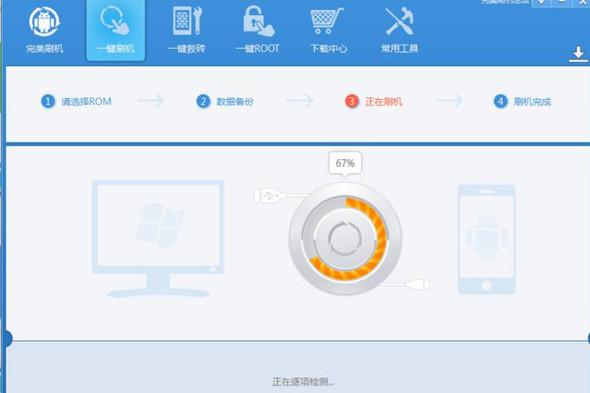Select step 1 请选择ROM

point(76,101)
